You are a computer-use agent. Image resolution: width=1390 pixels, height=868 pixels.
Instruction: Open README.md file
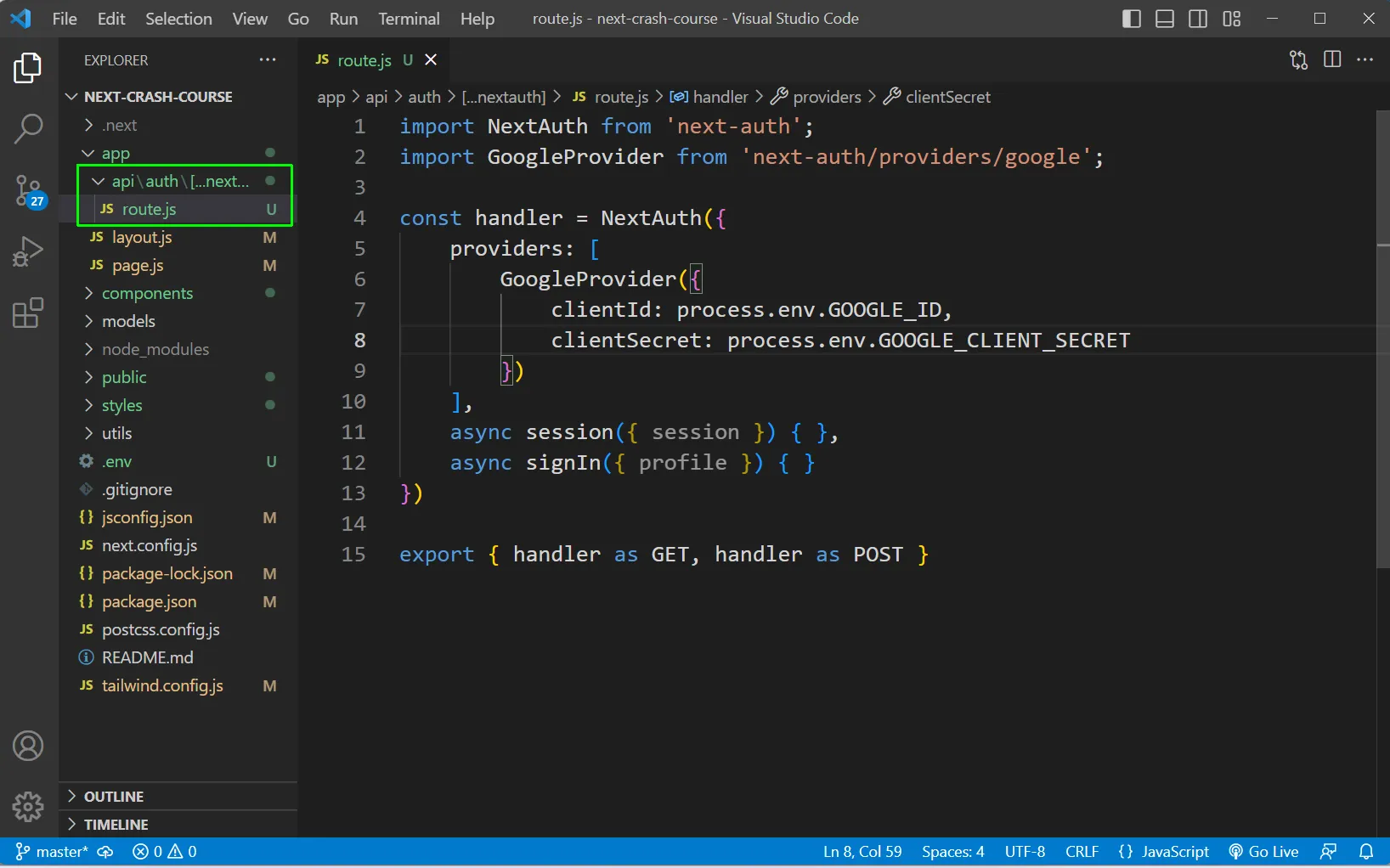point(178,657)
